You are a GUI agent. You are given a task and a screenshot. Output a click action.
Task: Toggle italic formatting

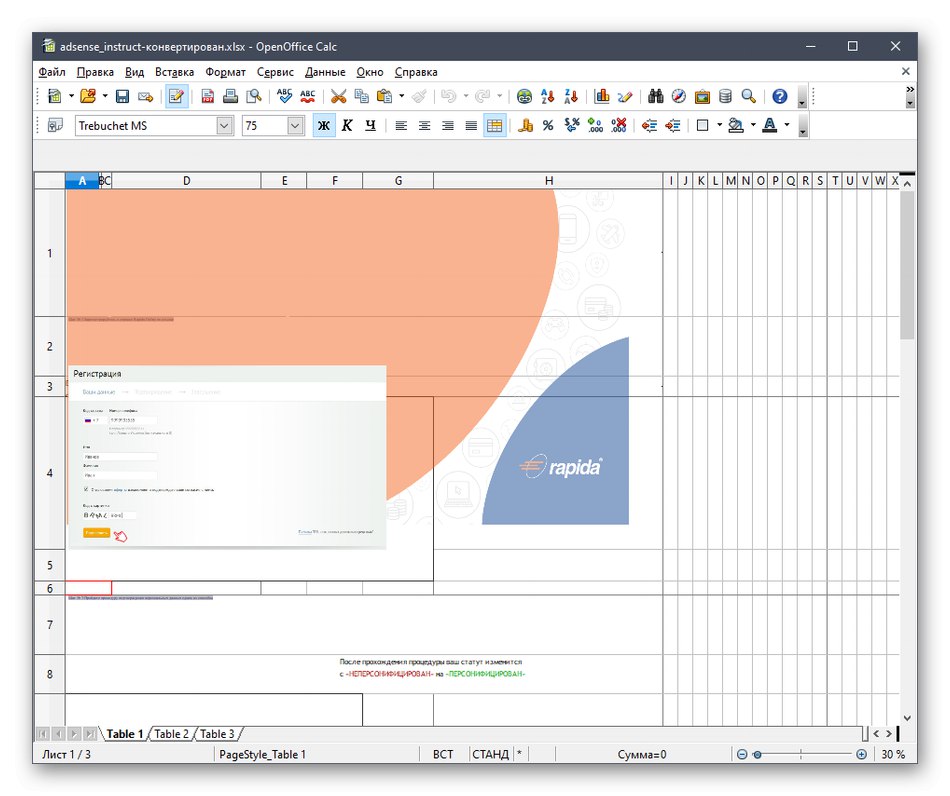click(346, 125)
